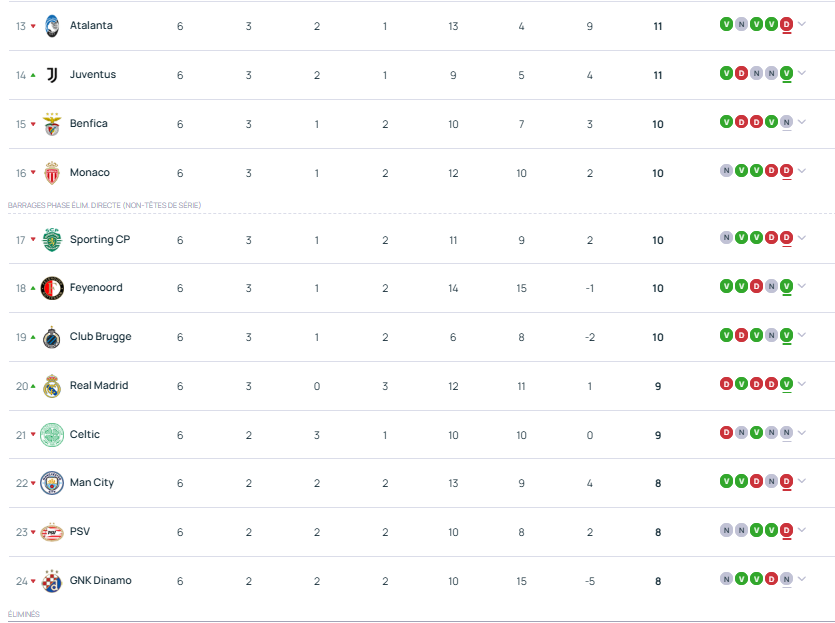Expand the PSV form chevron
The image size is (835, 623).
coord(801,530)
